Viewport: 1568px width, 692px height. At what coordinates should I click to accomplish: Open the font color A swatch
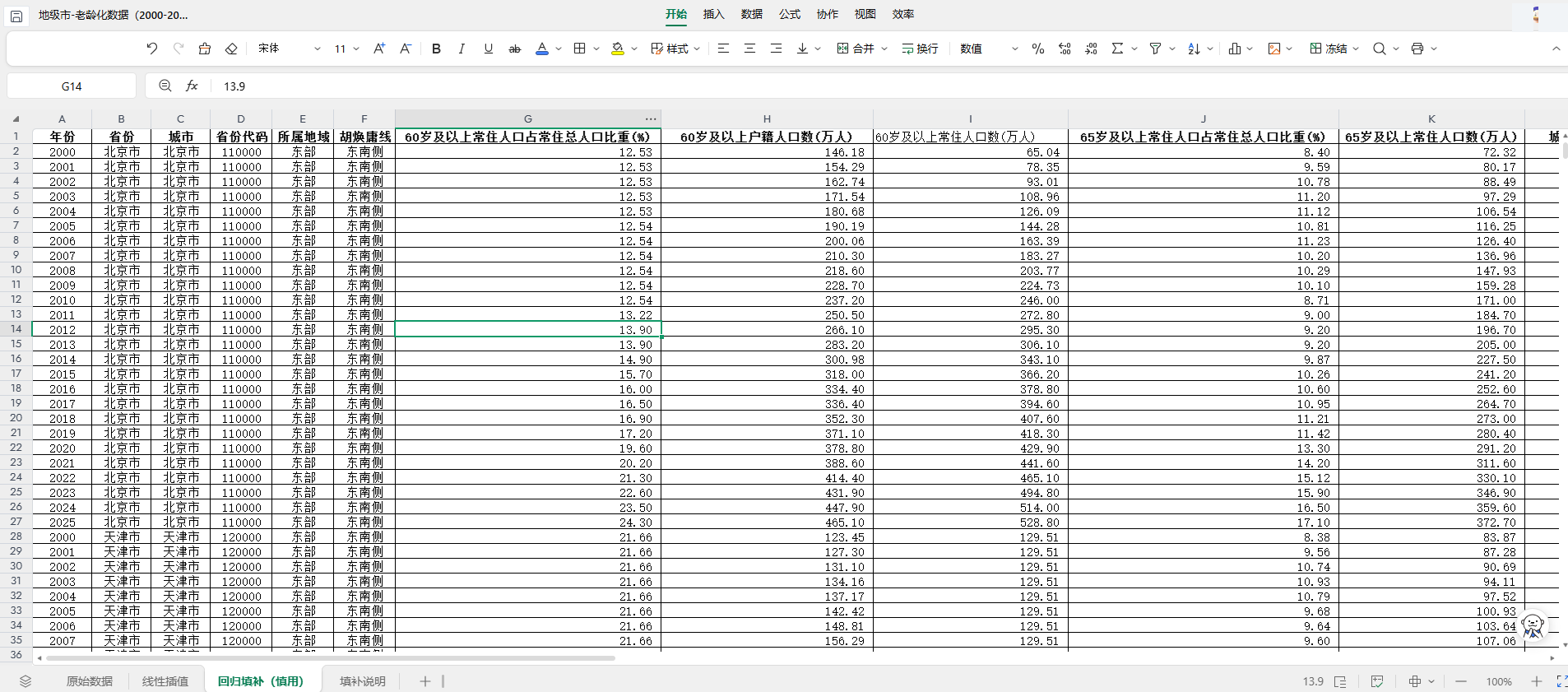pyautogui.click(x=542, y=49)
